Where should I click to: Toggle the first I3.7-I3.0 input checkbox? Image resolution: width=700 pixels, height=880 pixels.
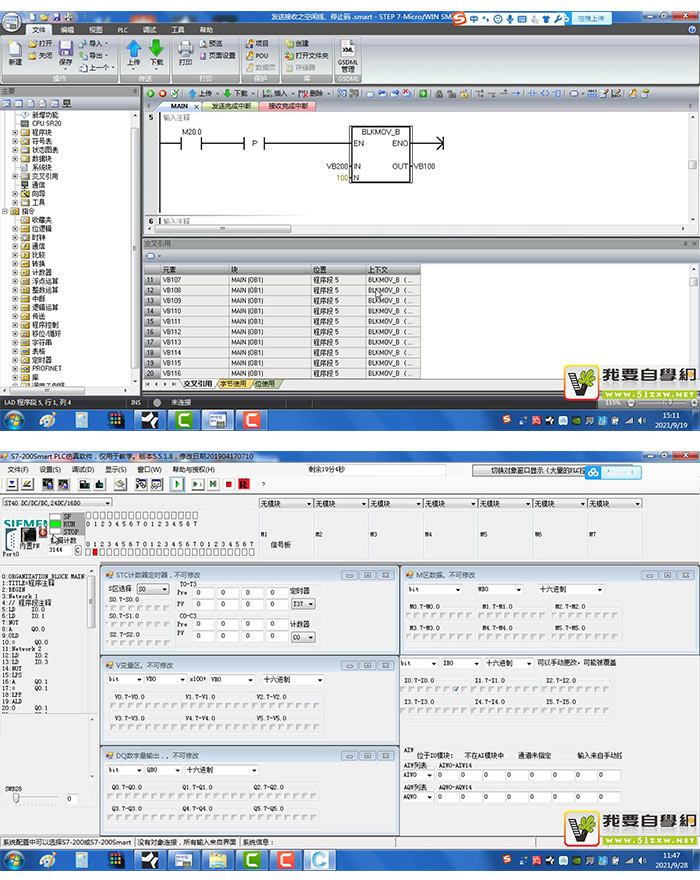[x=404, y=710]
